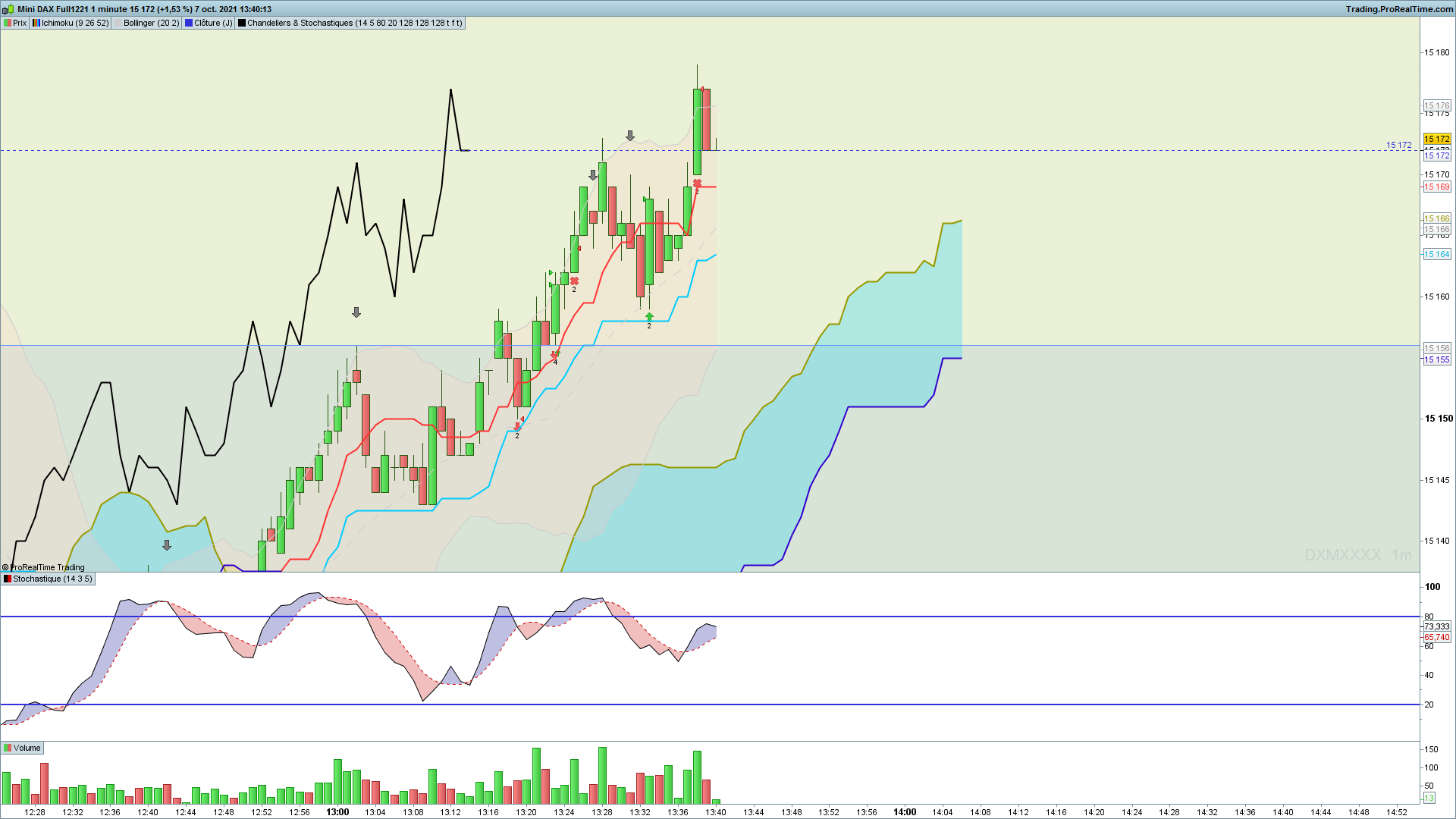The height and width of the screenshot is (819, 1456).
Task: Click the red 15 169 price tag
Action: 1436,187
